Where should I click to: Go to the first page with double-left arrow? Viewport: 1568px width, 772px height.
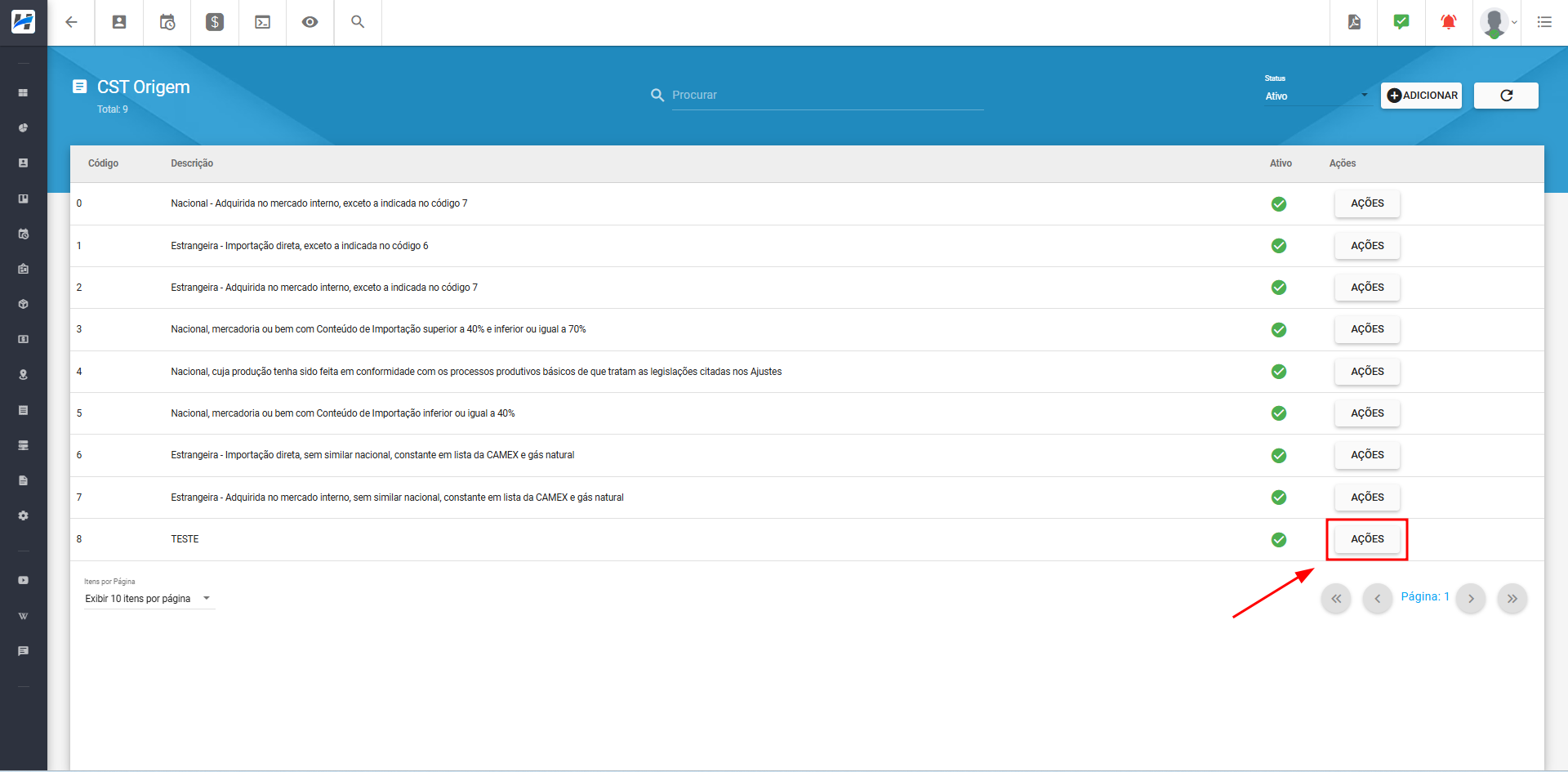pos(1336,599)
